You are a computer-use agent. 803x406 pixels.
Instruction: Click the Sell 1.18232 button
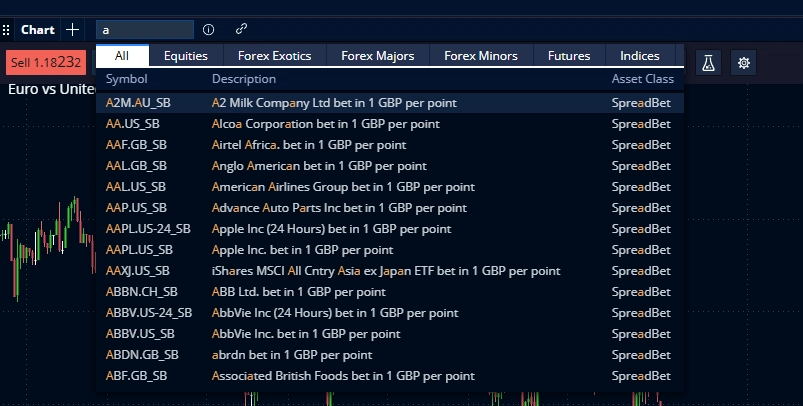pyautogui.click(x=46, y=62)
